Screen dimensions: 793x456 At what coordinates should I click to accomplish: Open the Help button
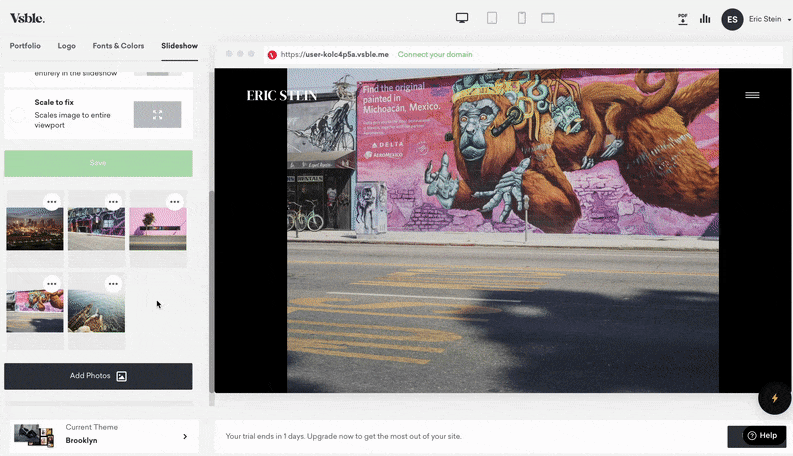point(763,436)
